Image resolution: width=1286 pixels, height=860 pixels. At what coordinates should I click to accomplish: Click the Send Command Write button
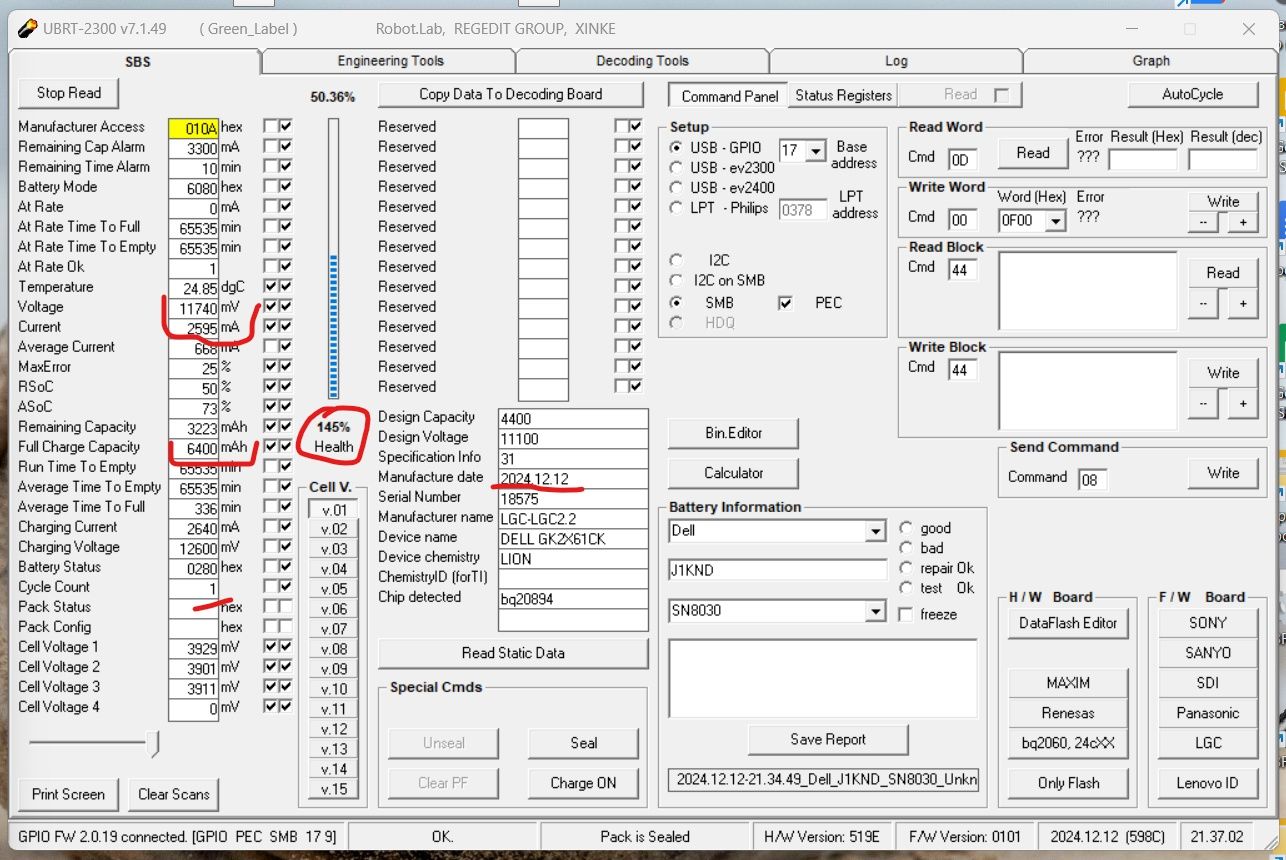tap(1223, 473)
